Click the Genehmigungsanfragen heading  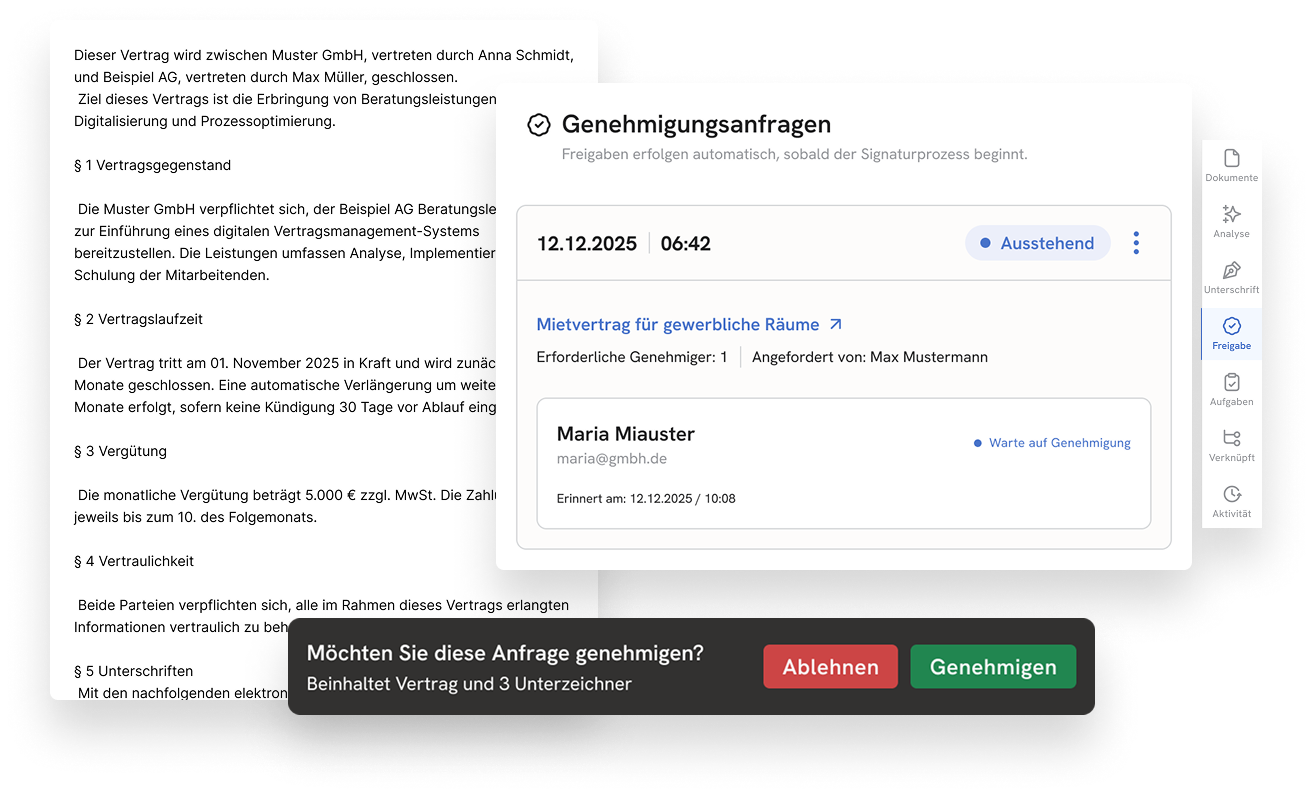pos(697,125)
